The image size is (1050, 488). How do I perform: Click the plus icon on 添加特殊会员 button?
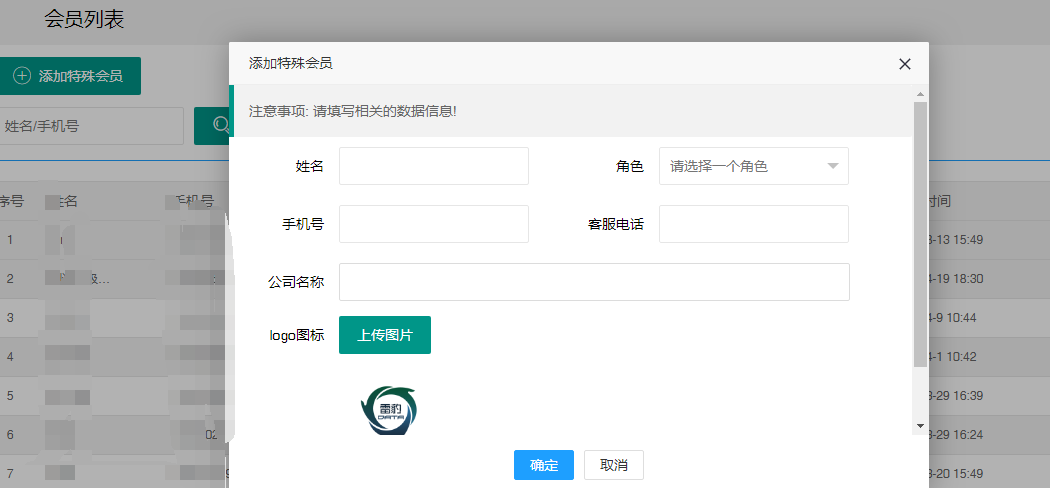click(22, 76)
